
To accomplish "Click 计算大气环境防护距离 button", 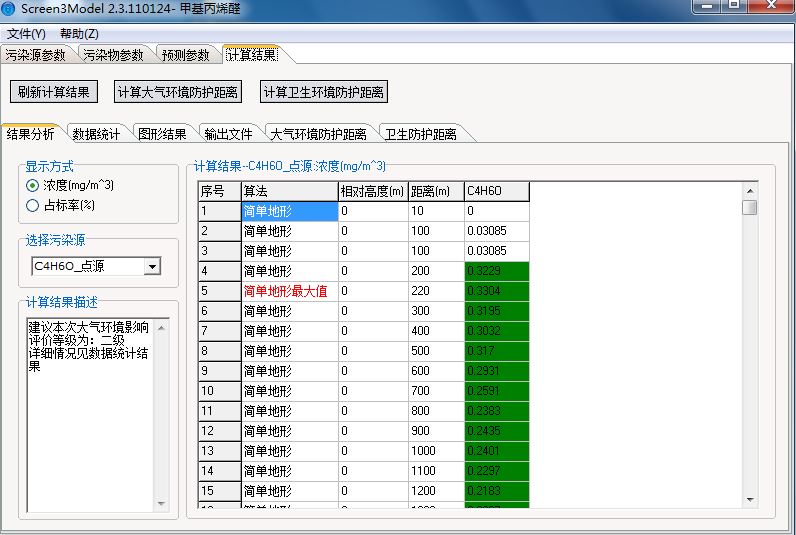I will tap(178, 92).
